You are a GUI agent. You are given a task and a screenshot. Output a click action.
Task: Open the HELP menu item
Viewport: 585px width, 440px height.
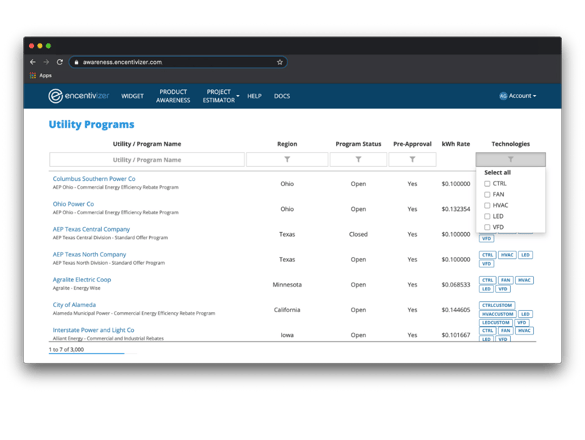[x=254, y=96]
